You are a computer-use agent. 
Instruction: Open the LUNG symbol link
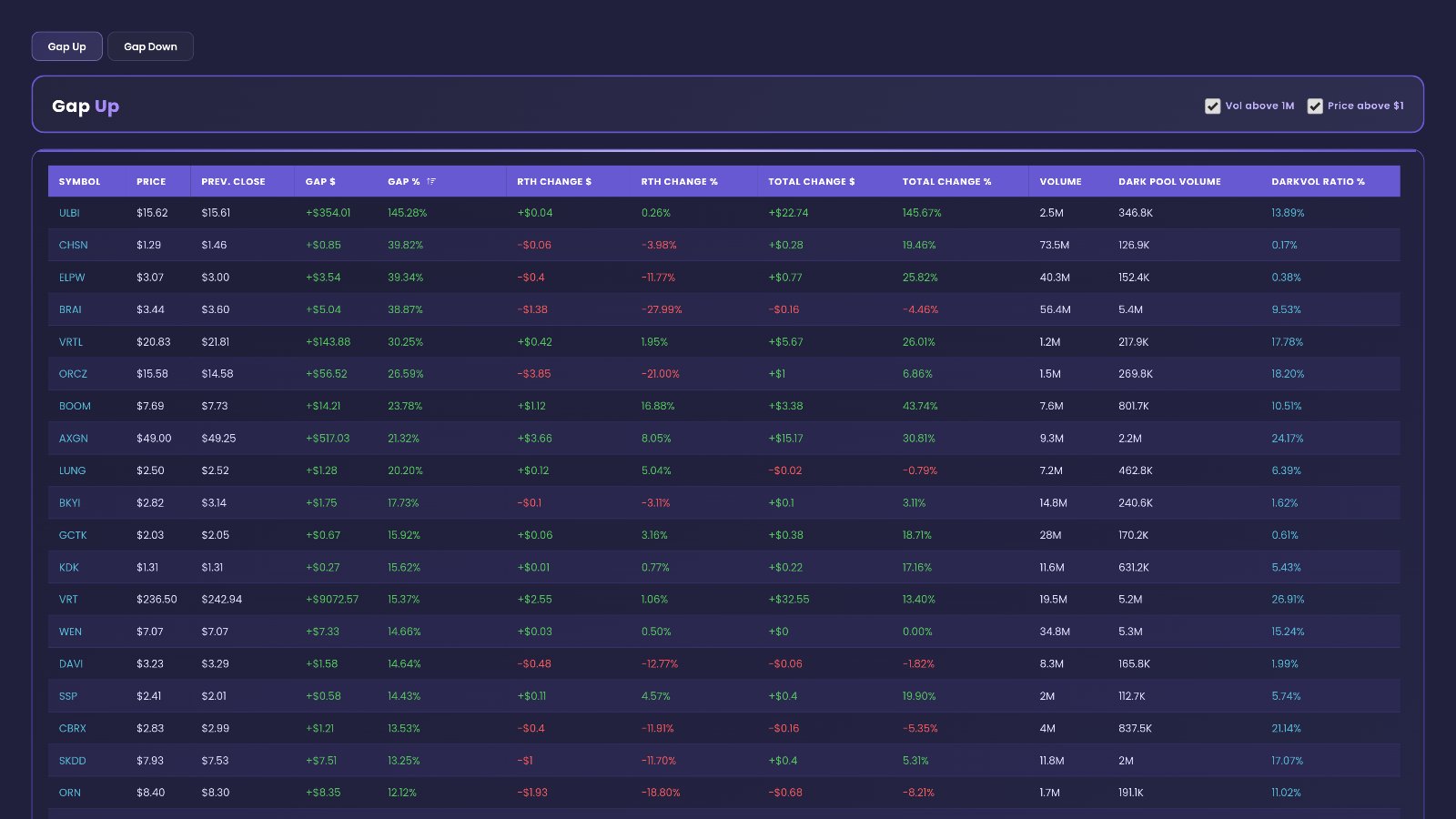(73, 470)
